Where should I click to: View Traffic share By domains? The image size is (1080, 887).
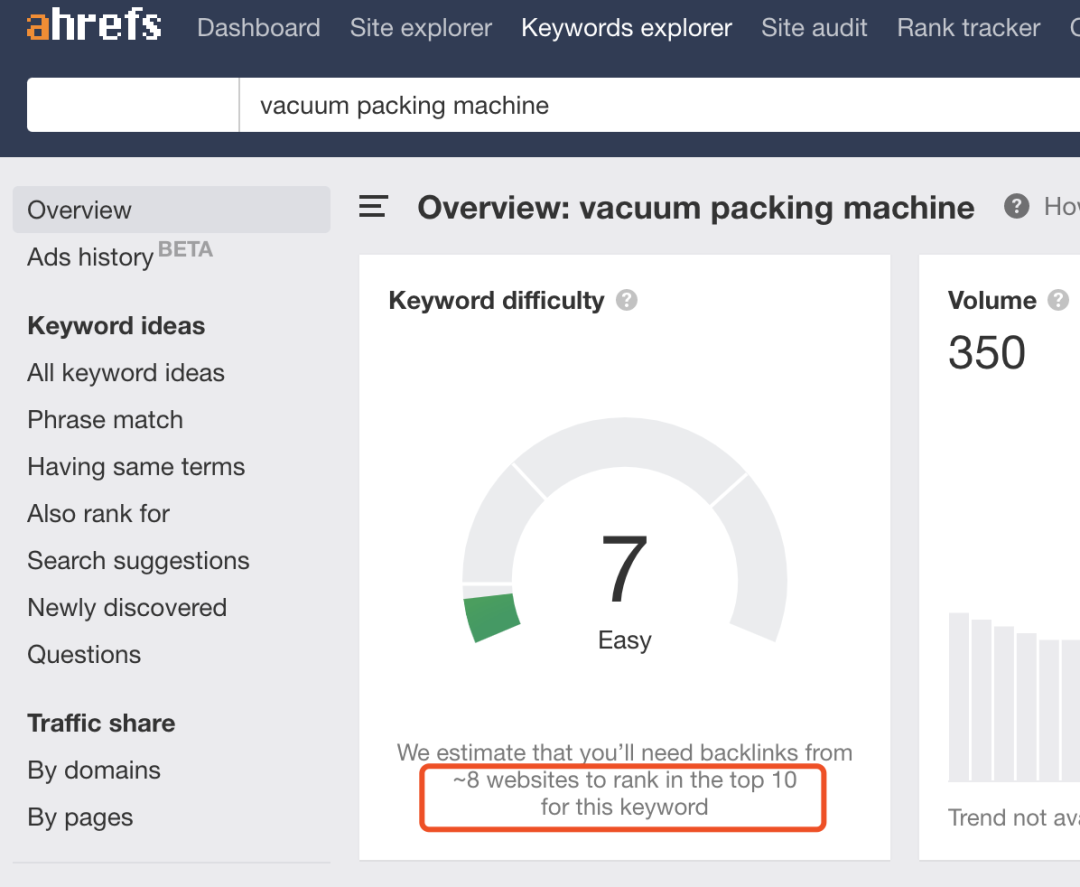point(94,770)
